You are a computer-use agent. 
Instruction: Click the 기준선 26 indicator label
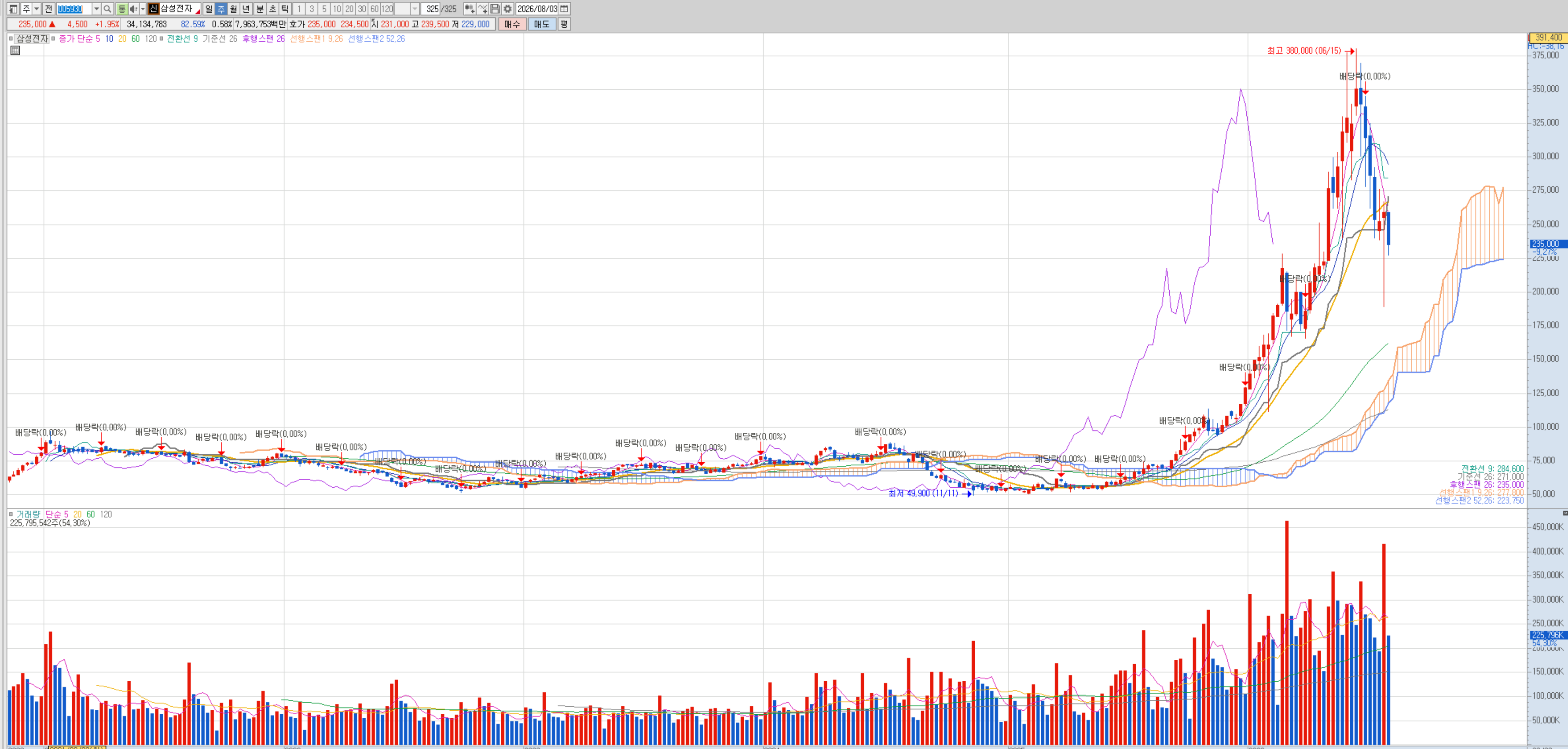(220, 38)
